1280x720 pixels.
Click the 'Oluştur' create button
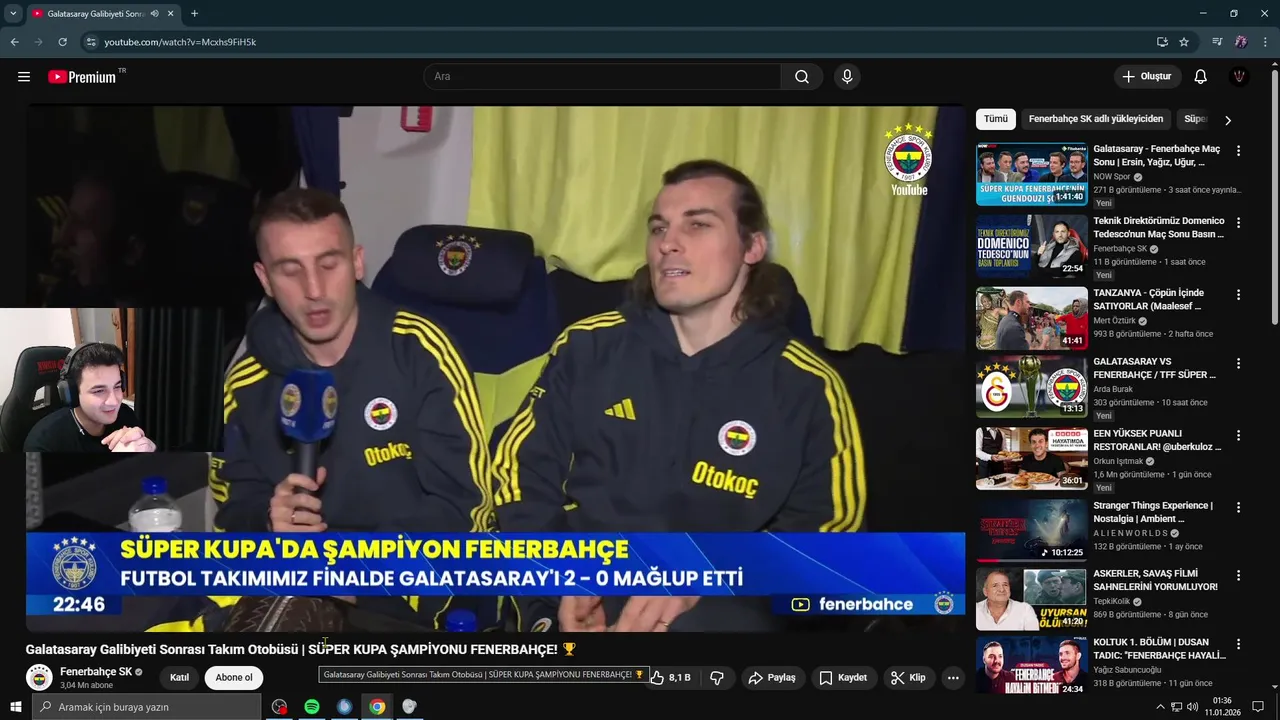click(1146, 77)
